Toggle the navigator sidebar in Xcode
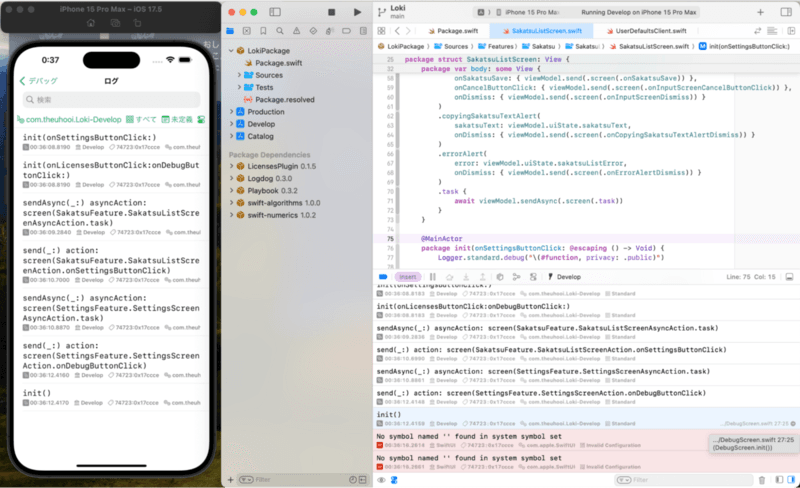 pos(275,12)
